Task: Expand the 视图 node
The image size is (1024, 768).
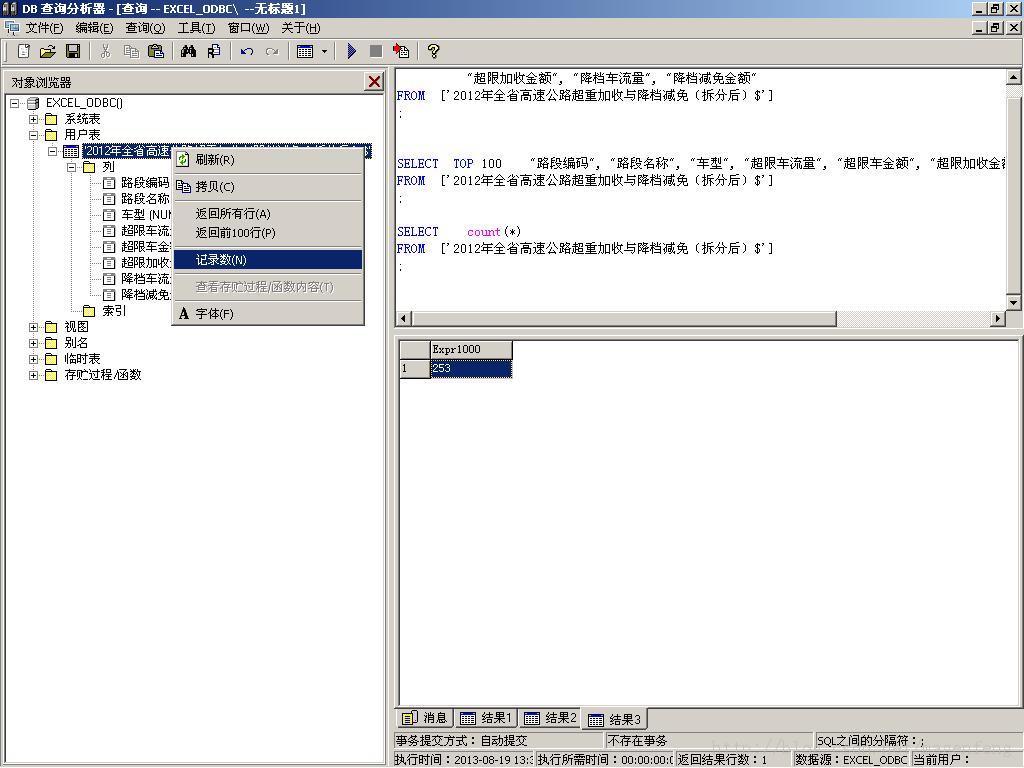Action: point(33,327)
